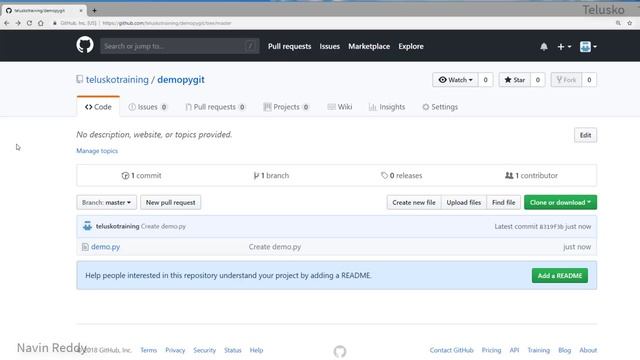The height and width of the screenshot is (360, 640).
Task: Click New pull request button
Action: tap(171, 202)
